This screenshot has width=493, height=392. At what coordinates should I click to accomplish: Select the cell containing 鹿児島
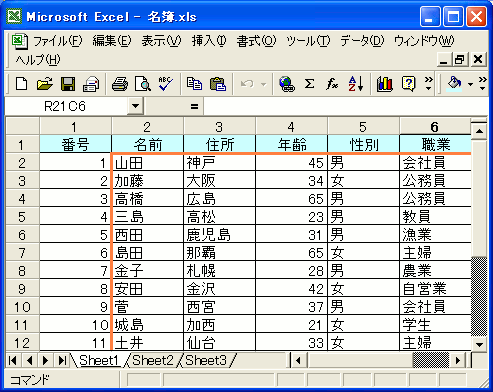220,235
